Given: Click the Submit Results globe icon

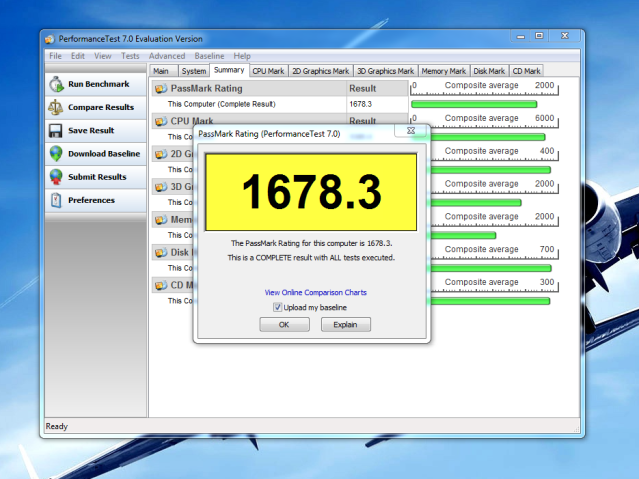Looking at the screenshot, I should tap(56, 177).
